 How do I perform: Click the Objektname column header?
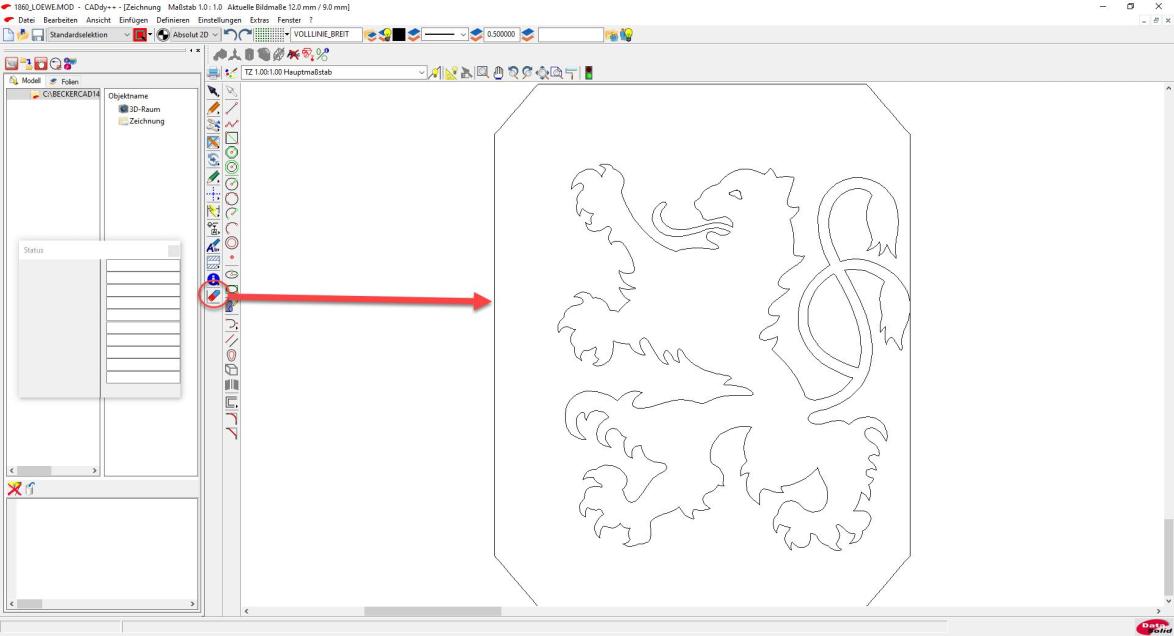click(x=128, y=96)
